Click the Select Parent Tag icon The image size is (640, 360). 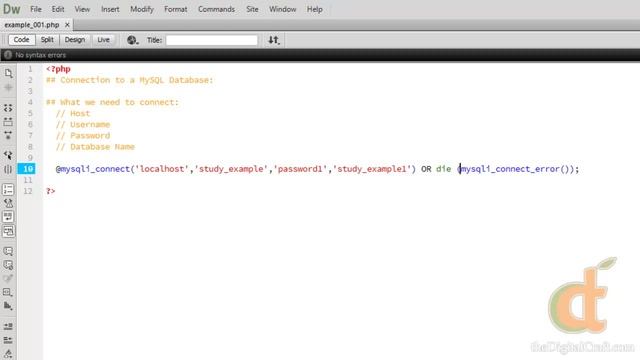click(x=8, y=155)
